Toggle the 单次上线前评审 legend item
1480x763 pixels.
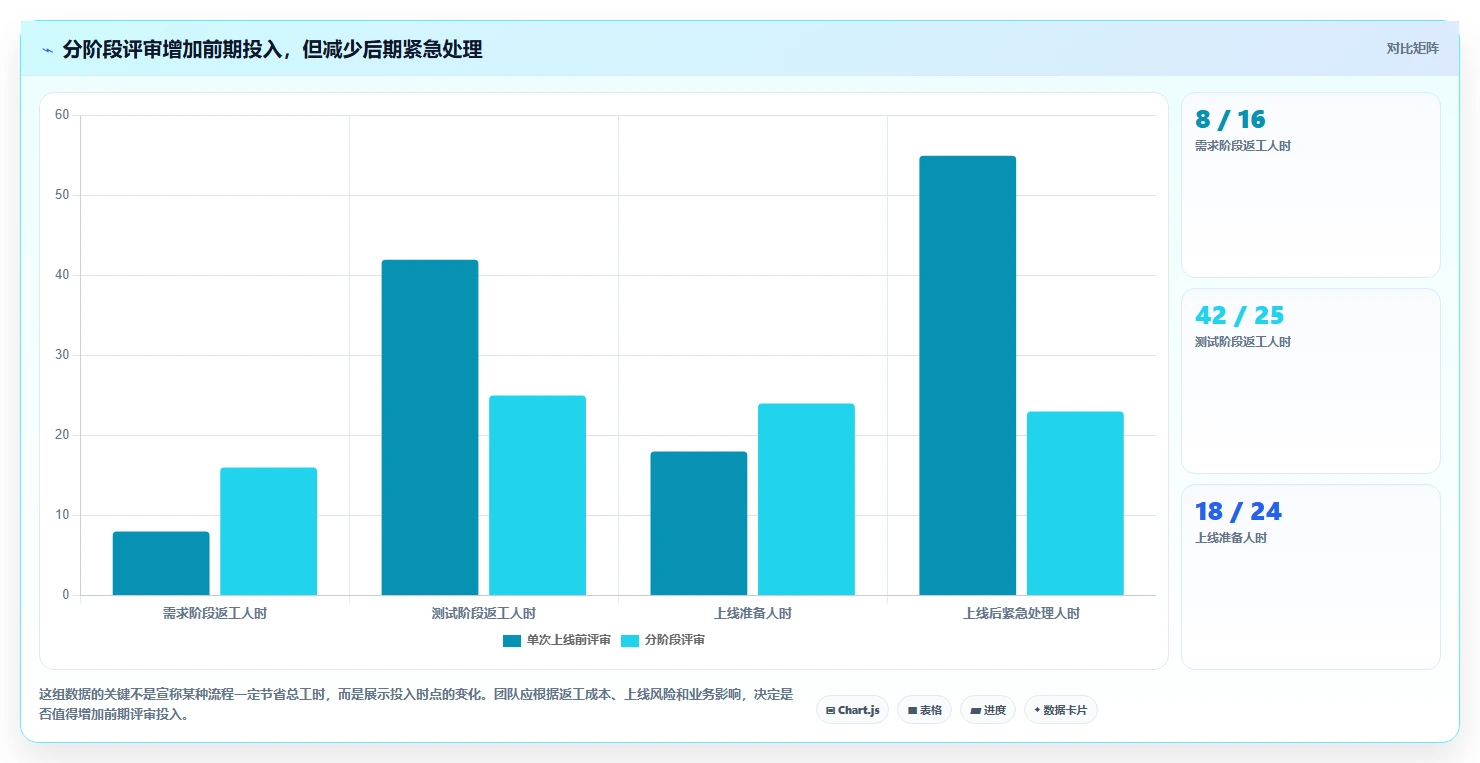[557, 640]
